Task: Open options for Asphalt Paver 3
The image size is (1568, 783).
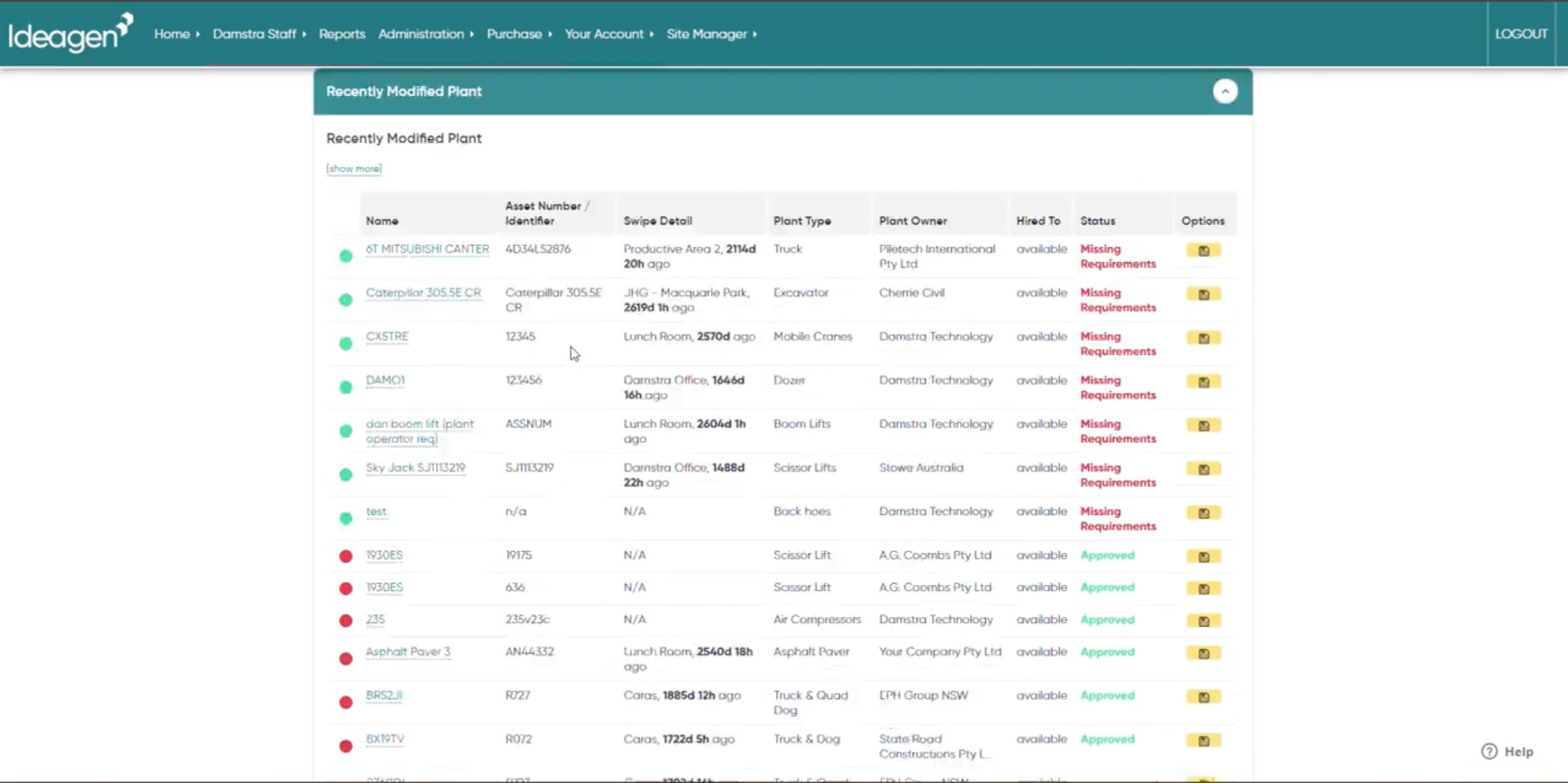Action: [x=1203, y=653]
